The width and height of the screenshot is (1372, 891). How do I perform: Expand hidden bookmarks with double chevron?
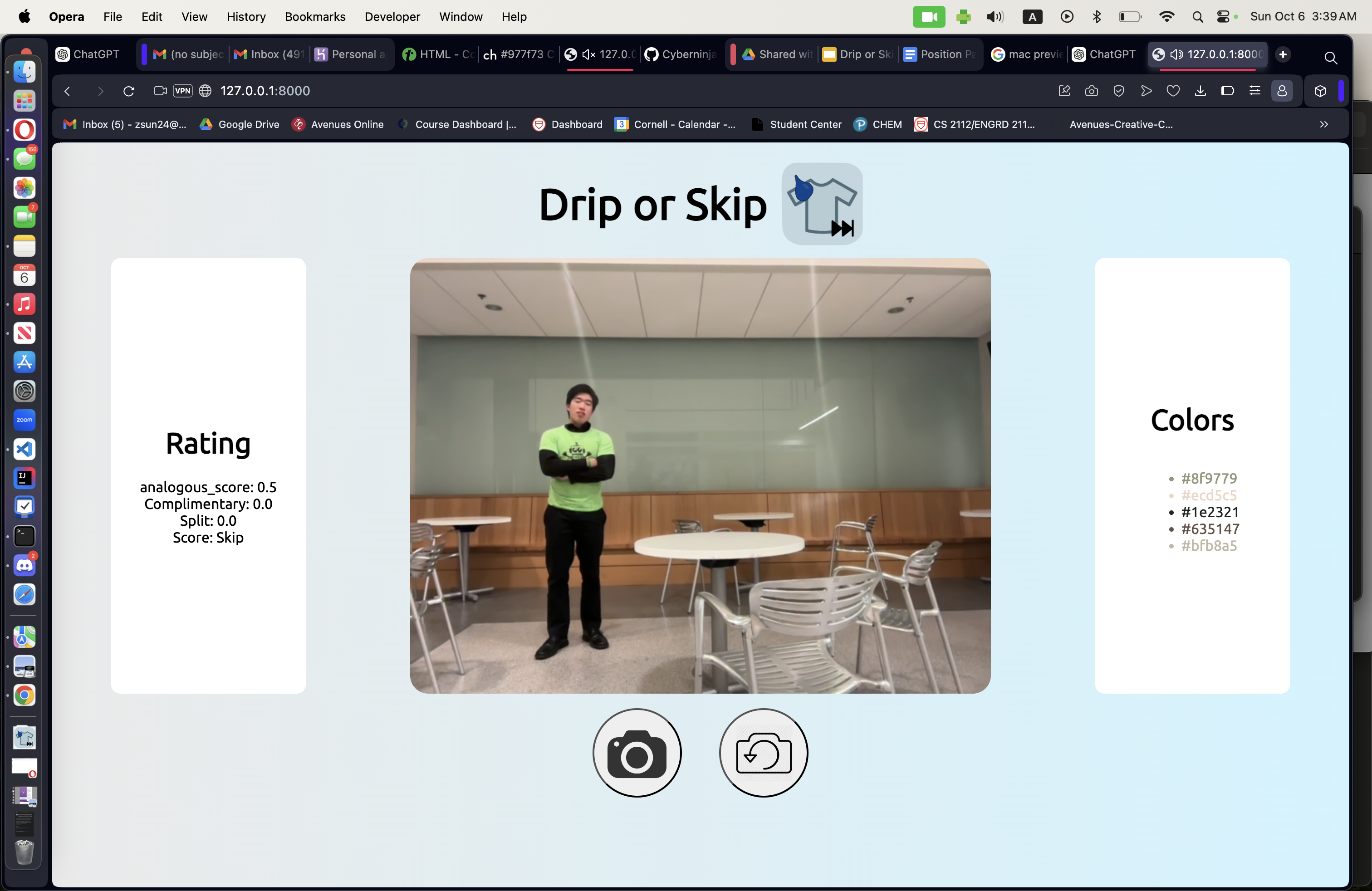point(1323,124)
